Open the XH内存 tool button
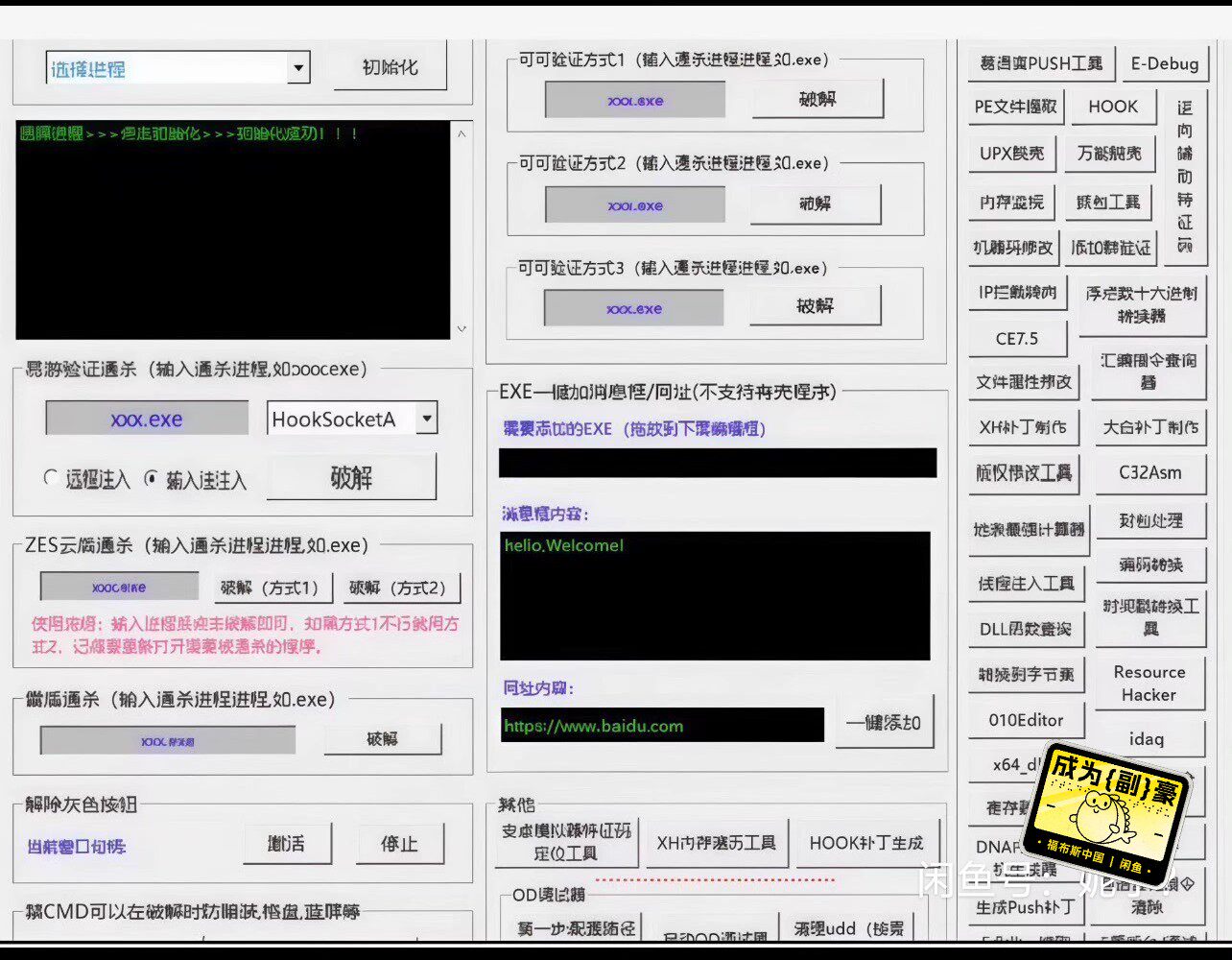Screen dimensions: 1232x960 tap(716, 843)
